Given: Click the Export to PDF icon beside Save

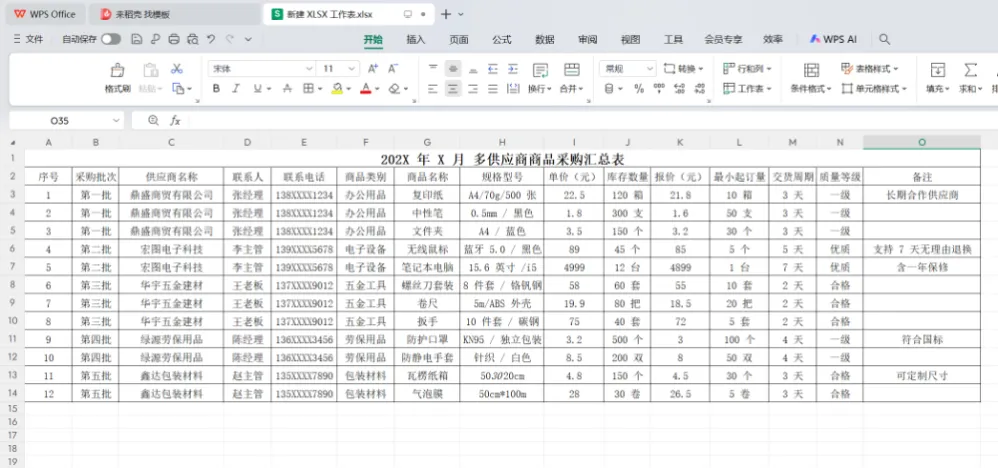Looking at the screenshot, I should pos(155,39).
